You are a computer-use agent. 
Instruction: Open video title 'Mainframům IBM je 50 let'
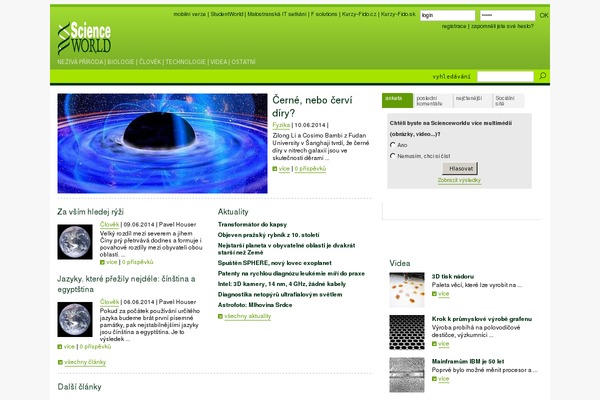point(468,361)
